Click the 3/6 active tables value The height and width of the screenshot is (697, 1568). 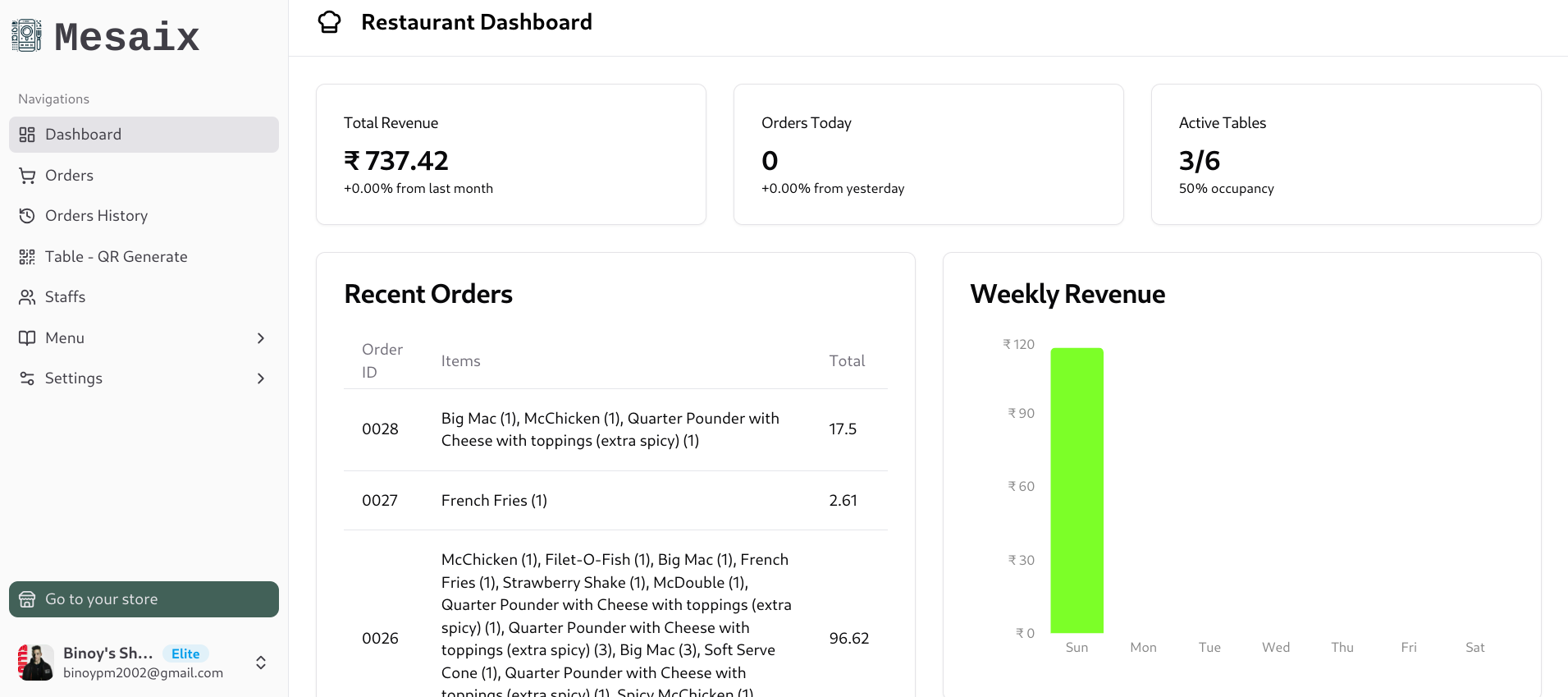point(1200,161)
